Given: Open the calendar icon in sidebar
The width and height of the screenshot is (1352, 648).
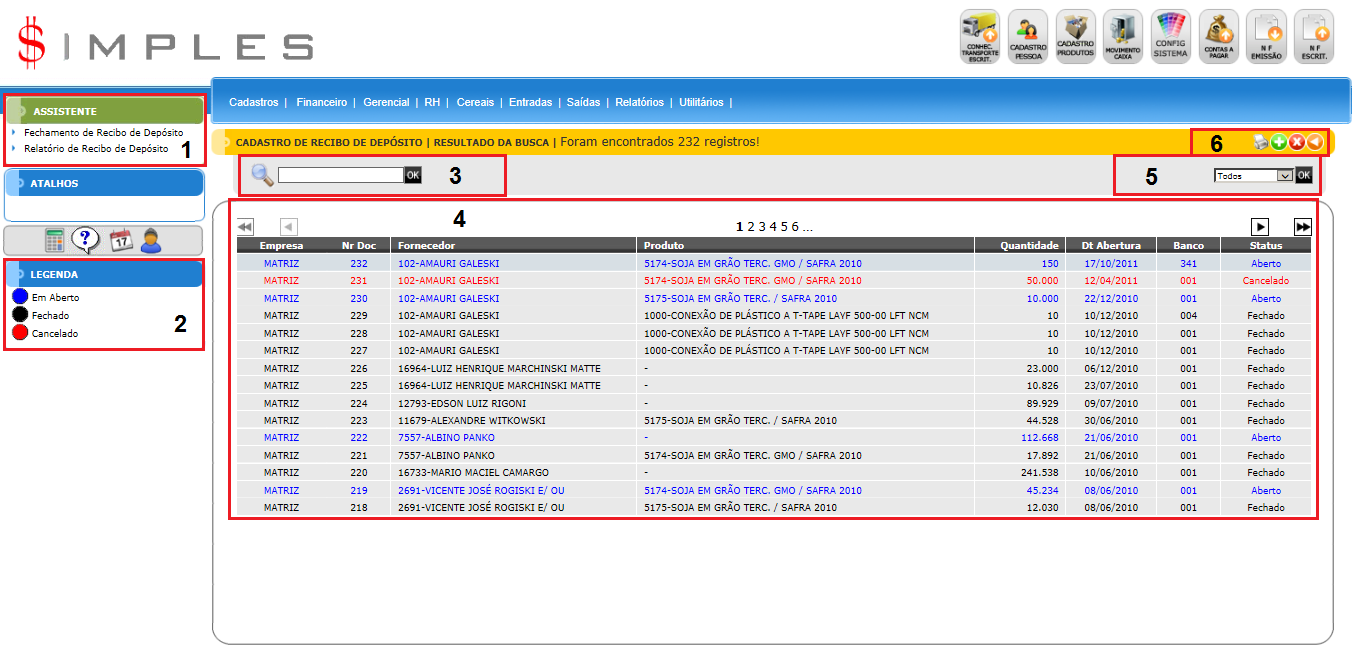Looking at the screenshot, I should click(121, 240).
